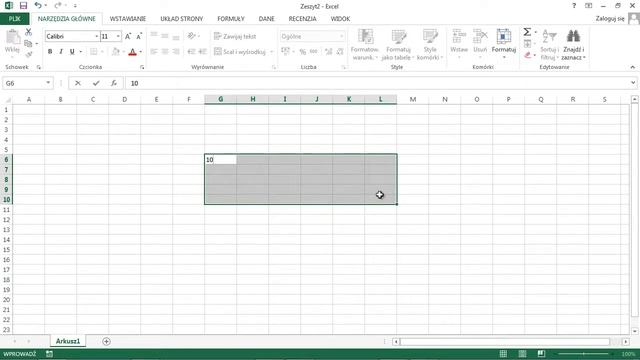Click the formula bar input showing 10
Screen dimensions: 640x360
tap(378, 83)
